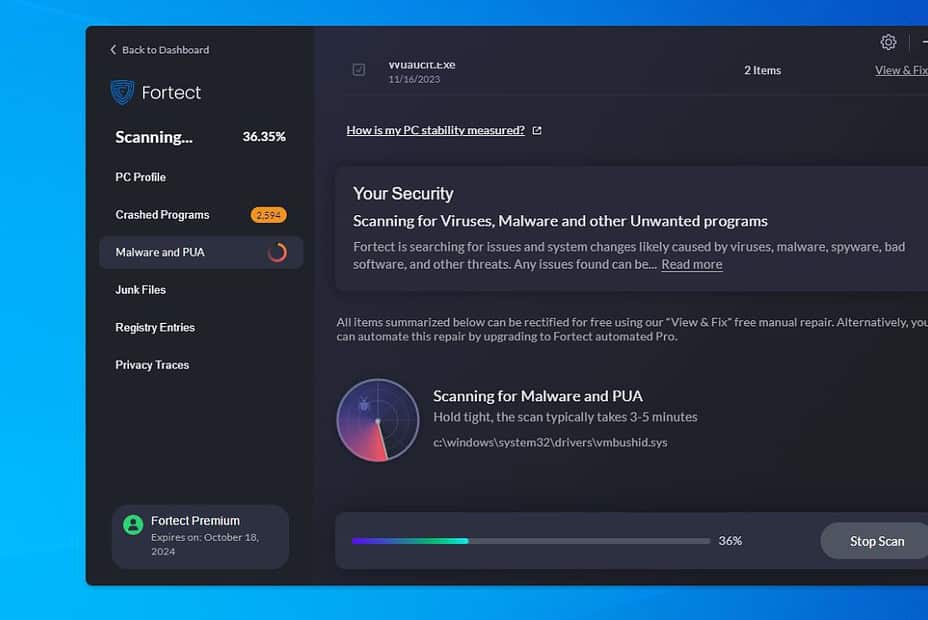Click the 36% scan progress bar

(528, 541)
